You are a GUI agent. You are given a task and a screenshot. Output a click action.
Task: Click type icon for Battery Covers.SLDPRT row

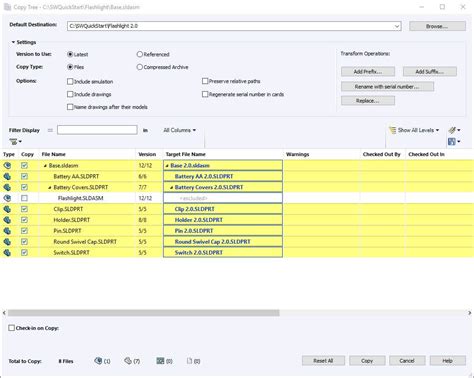7,187
